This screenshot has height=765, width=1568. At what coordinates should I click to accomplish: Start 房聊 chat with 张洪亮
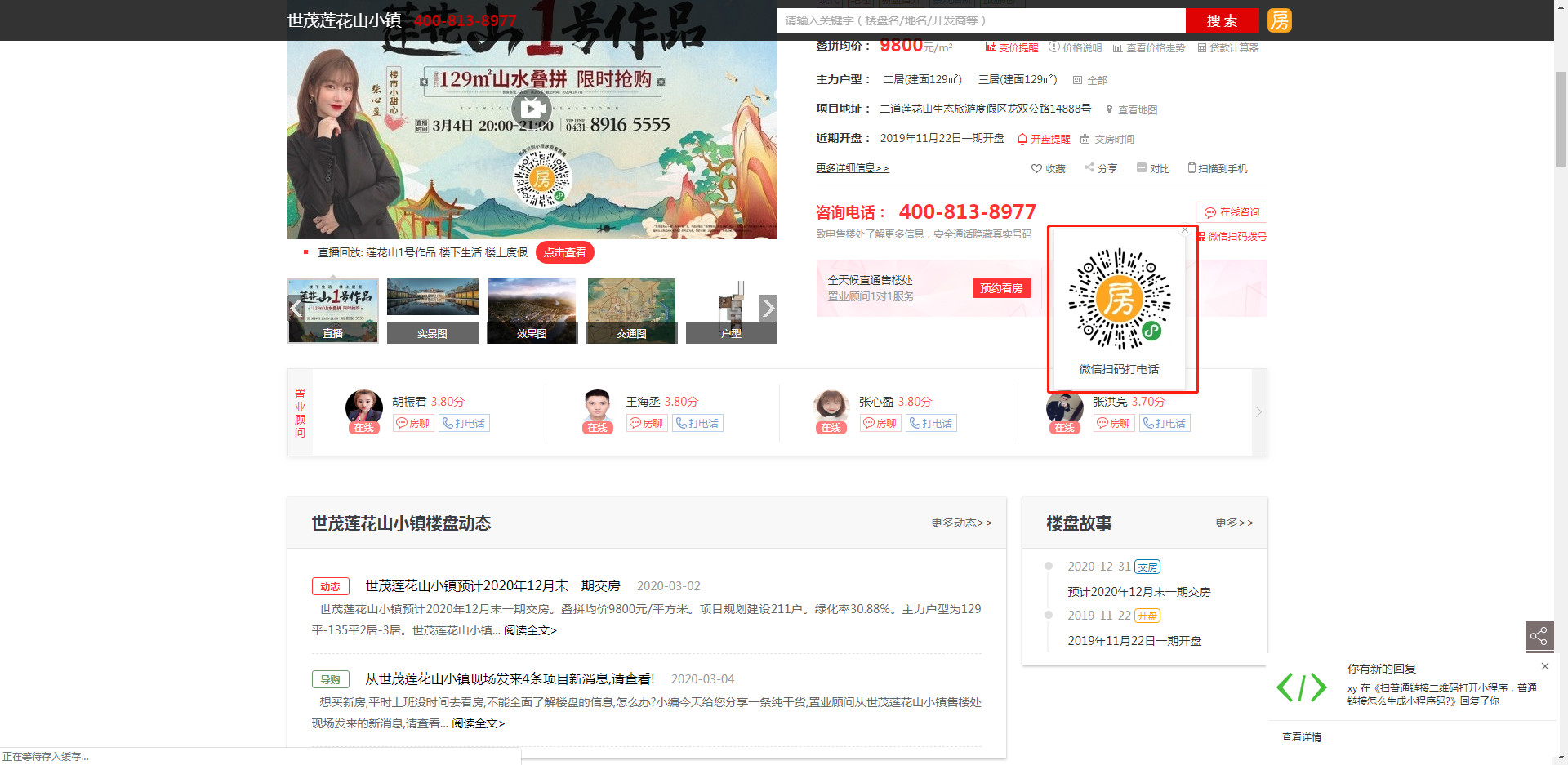pos(1114,423)
